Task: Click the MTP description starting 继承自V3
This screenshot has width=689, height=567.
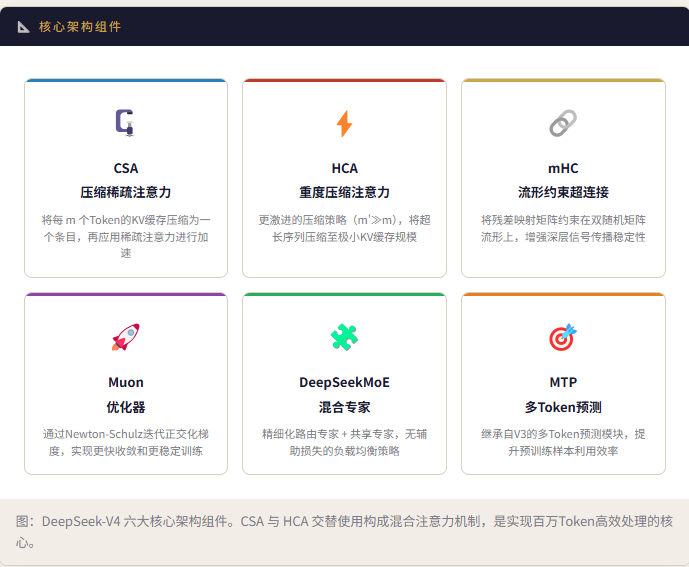Action: coord(563,442)
